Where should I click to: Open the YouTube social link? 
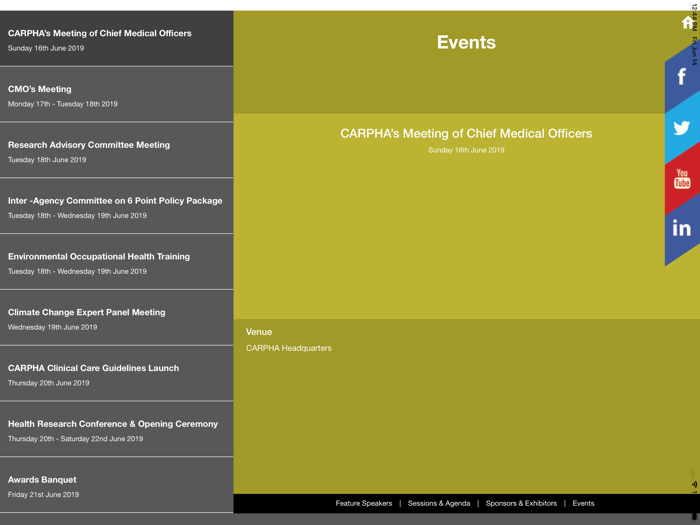coord(682,179)
